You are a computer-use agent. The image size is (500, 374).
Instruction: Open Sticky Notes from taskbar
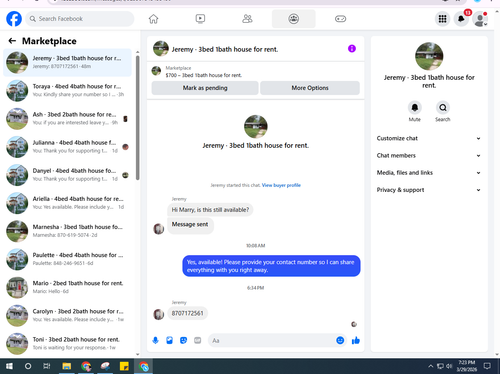click(124, 366)
